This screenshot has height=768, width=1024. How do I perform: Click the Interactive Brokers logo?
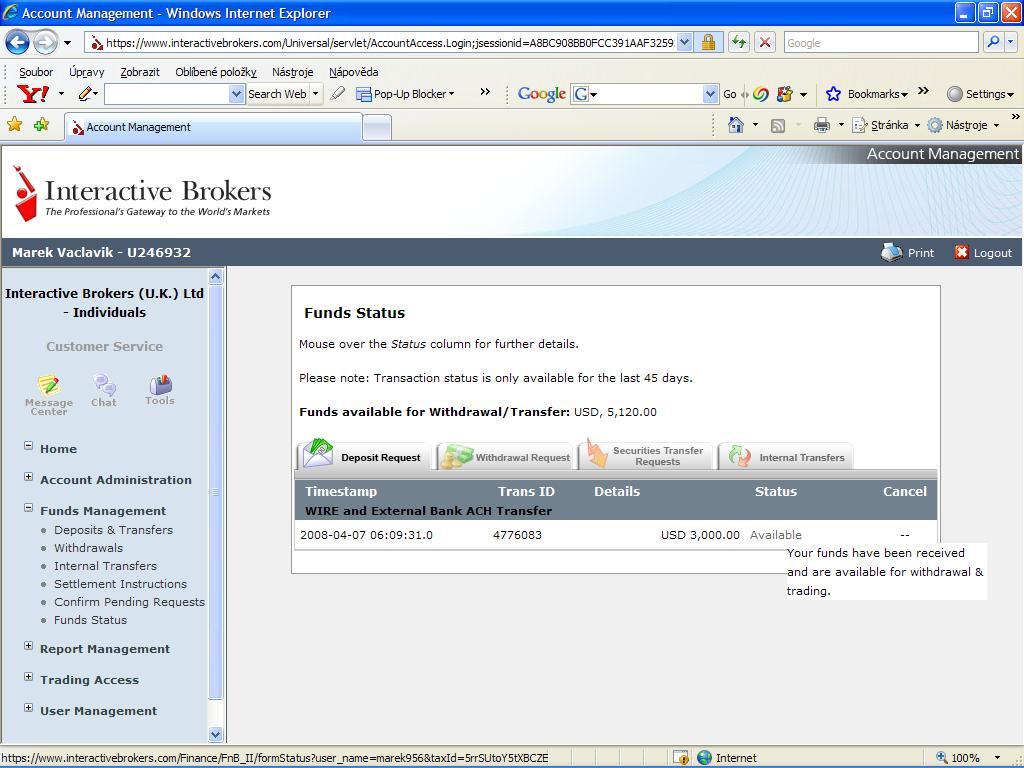(142, 193)
